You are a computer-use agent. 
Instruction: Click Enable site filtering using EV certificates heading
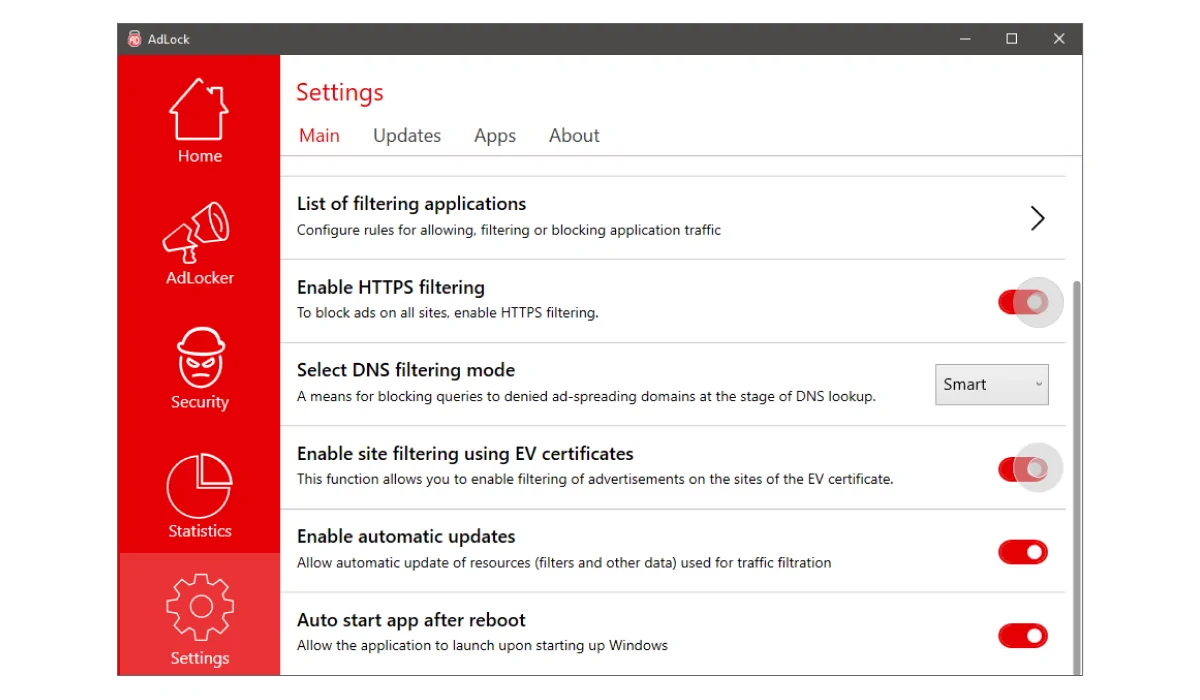465,454
